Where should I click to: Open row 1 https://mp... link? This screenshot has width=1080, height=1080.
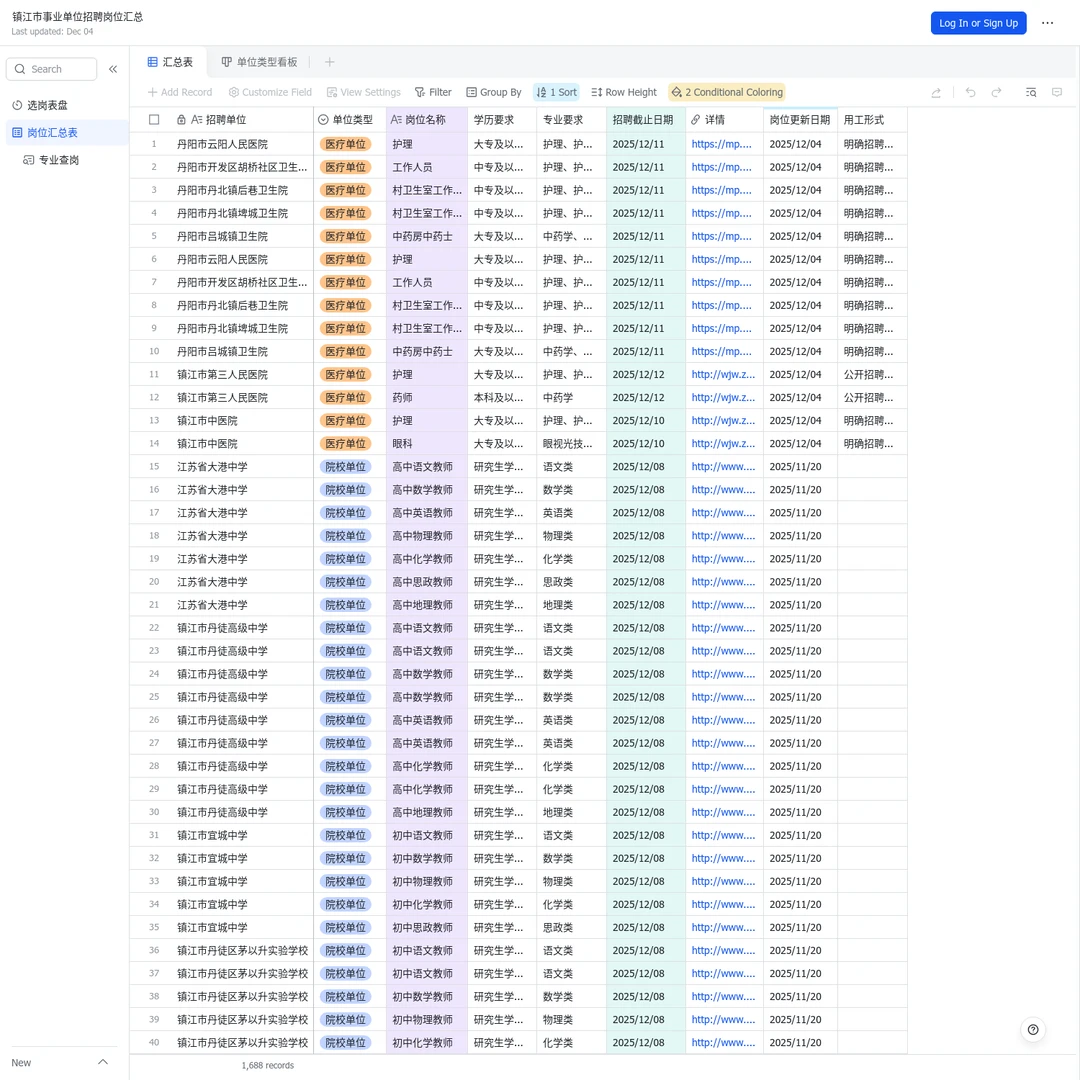[721, 144]
